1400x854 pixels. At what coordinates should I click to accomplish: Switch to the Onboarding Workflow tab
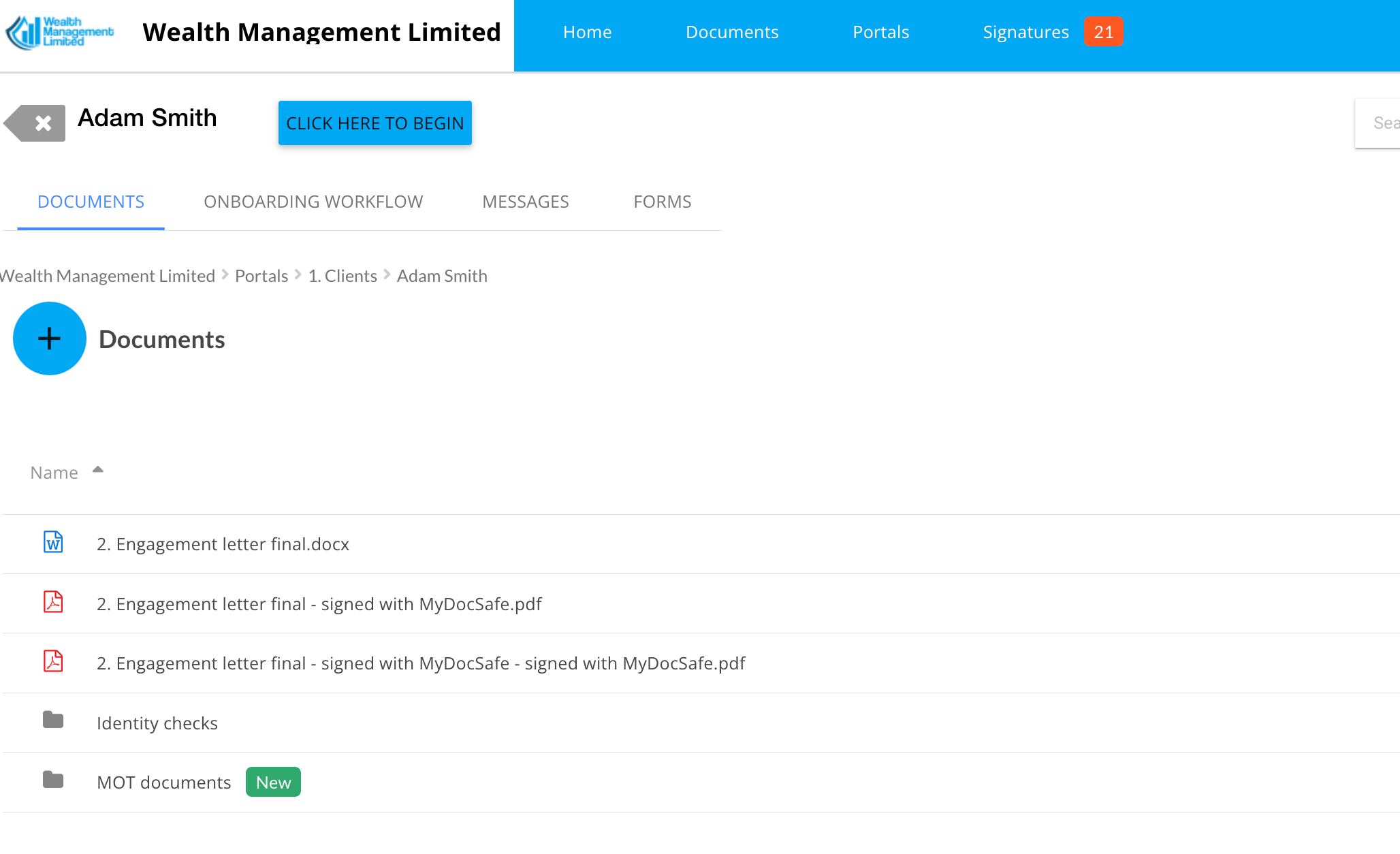tap(313, 202)
